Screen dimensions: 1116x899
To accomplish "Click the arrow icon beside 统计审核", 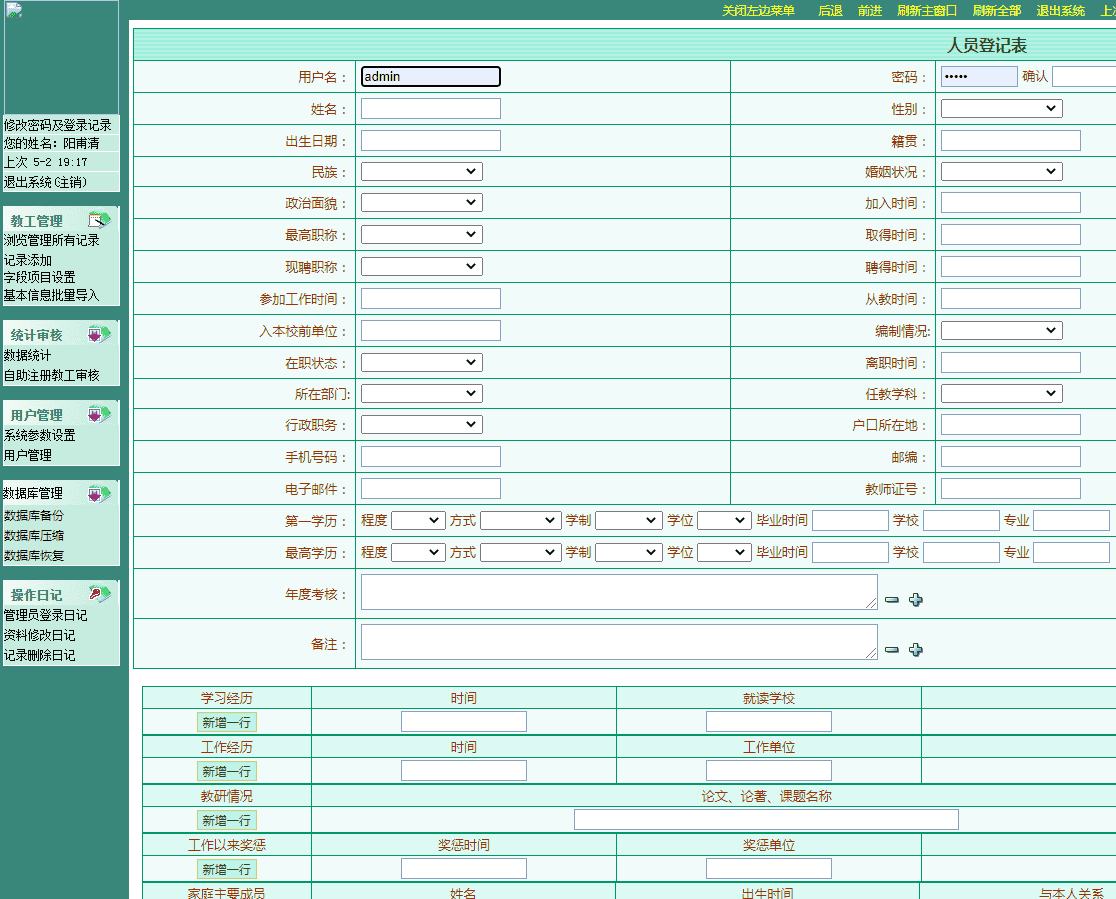I will tap(99, 334).
